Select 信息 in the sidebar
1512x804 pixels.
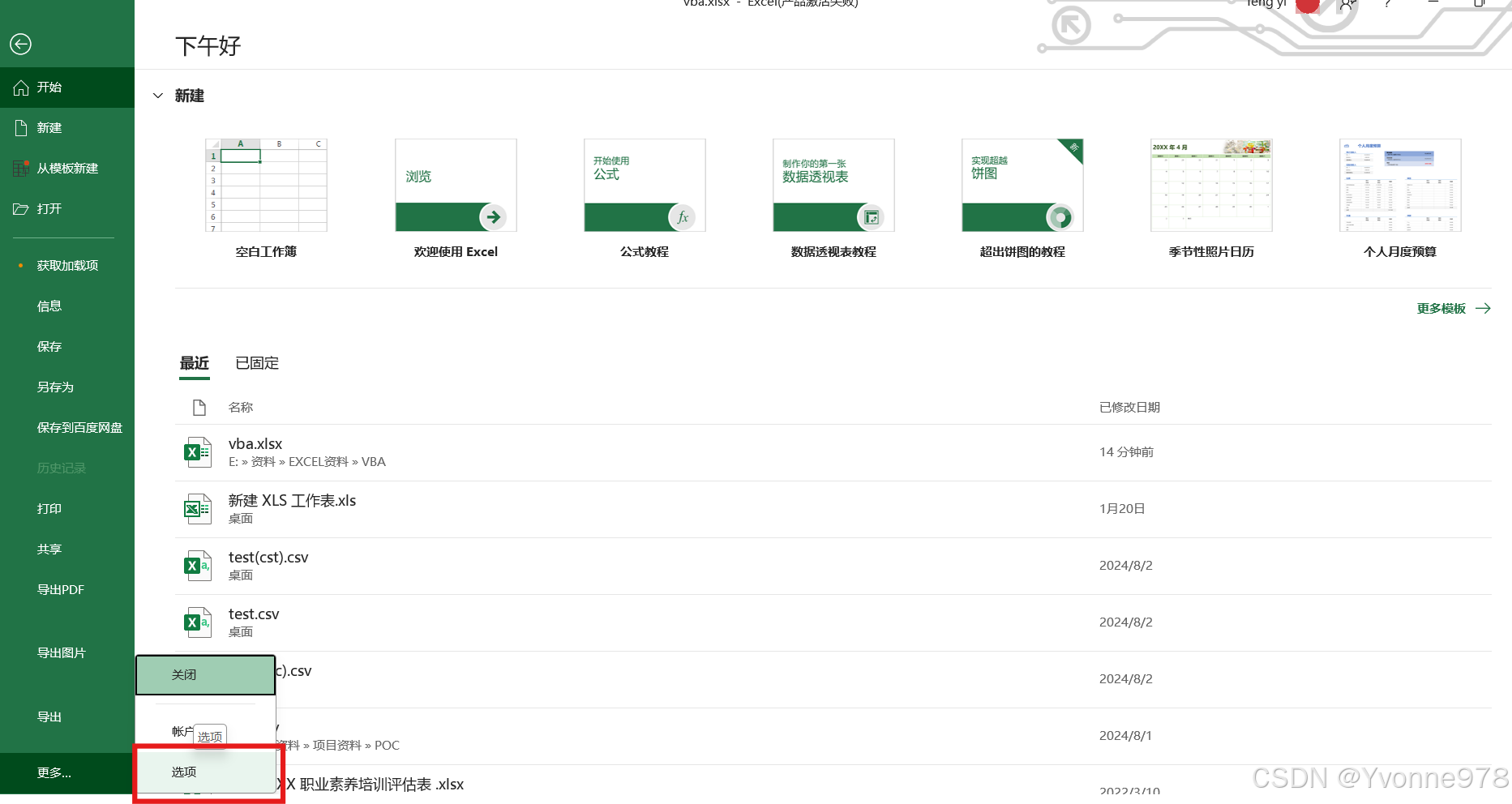coord(67,306)
